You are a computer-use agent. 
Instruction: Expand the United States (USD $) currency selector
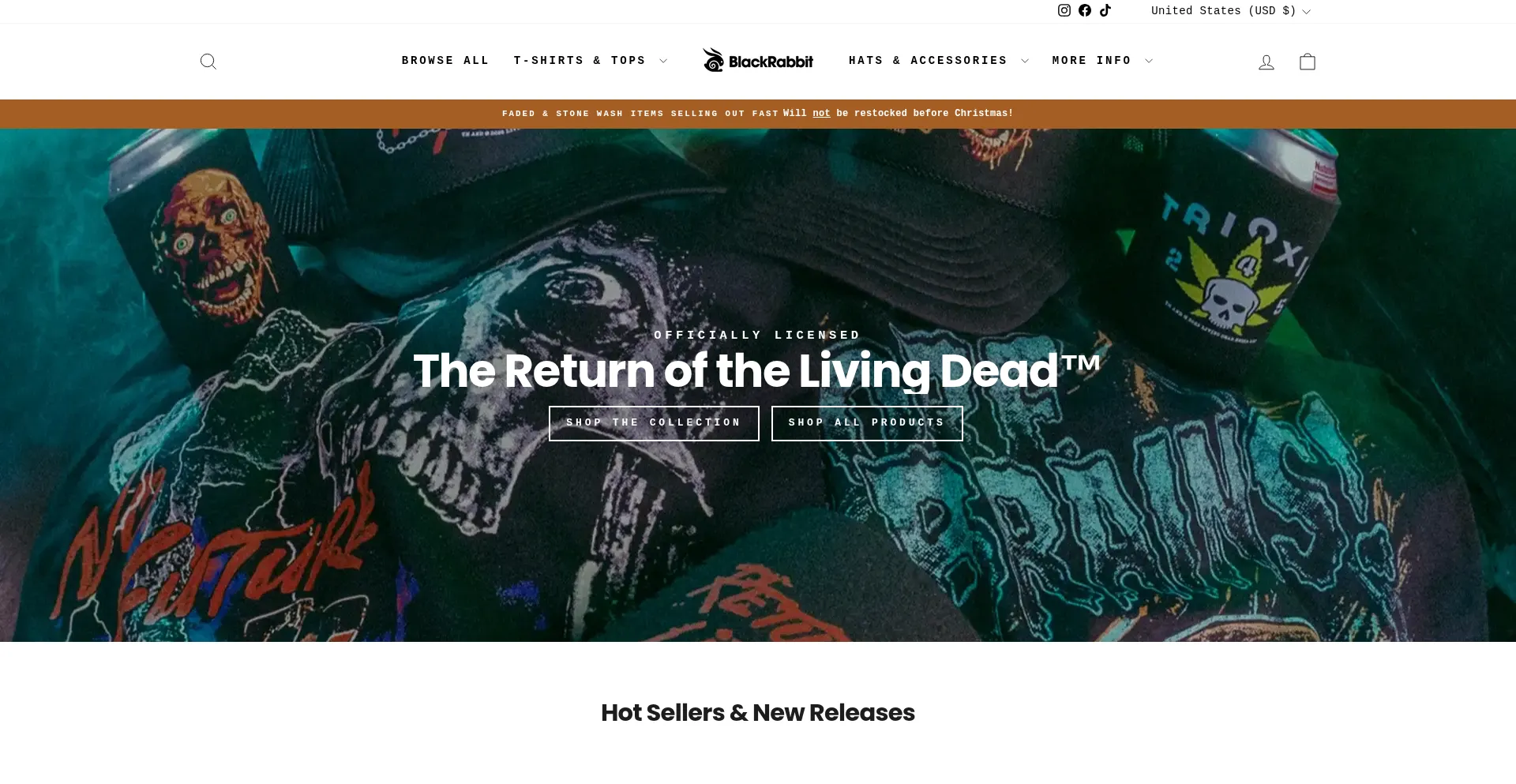(1230, 11)
